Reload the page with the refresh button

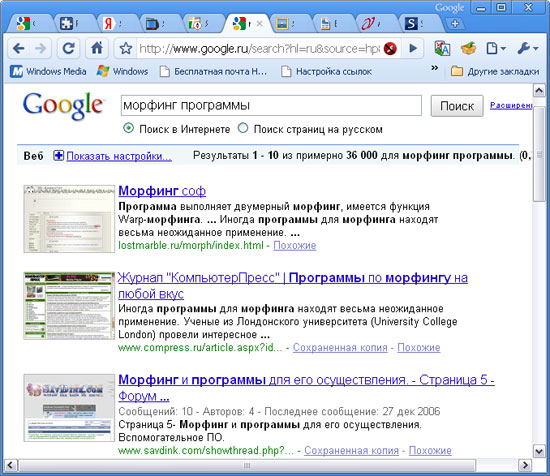coord(68,48)
